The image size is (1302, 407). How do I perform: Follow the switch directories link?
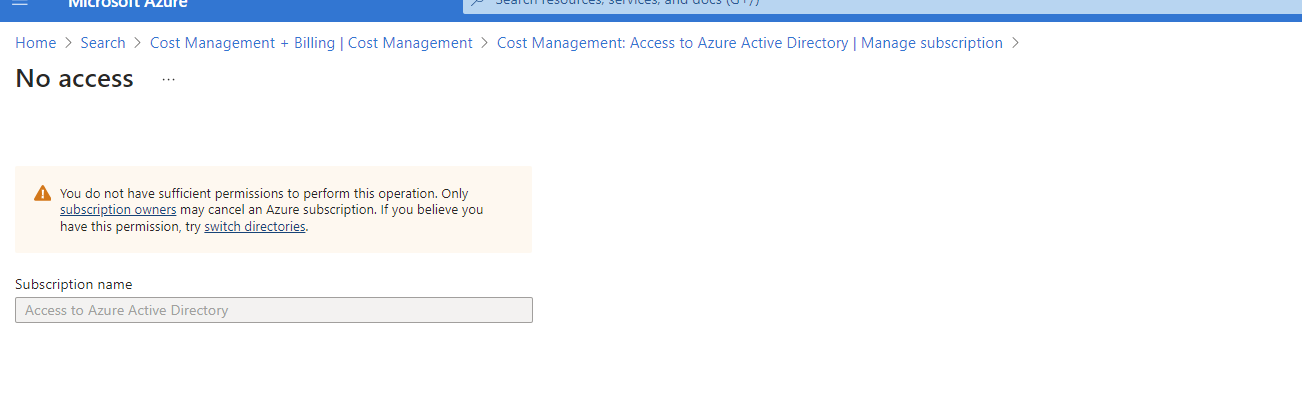(x=255, y=227)
